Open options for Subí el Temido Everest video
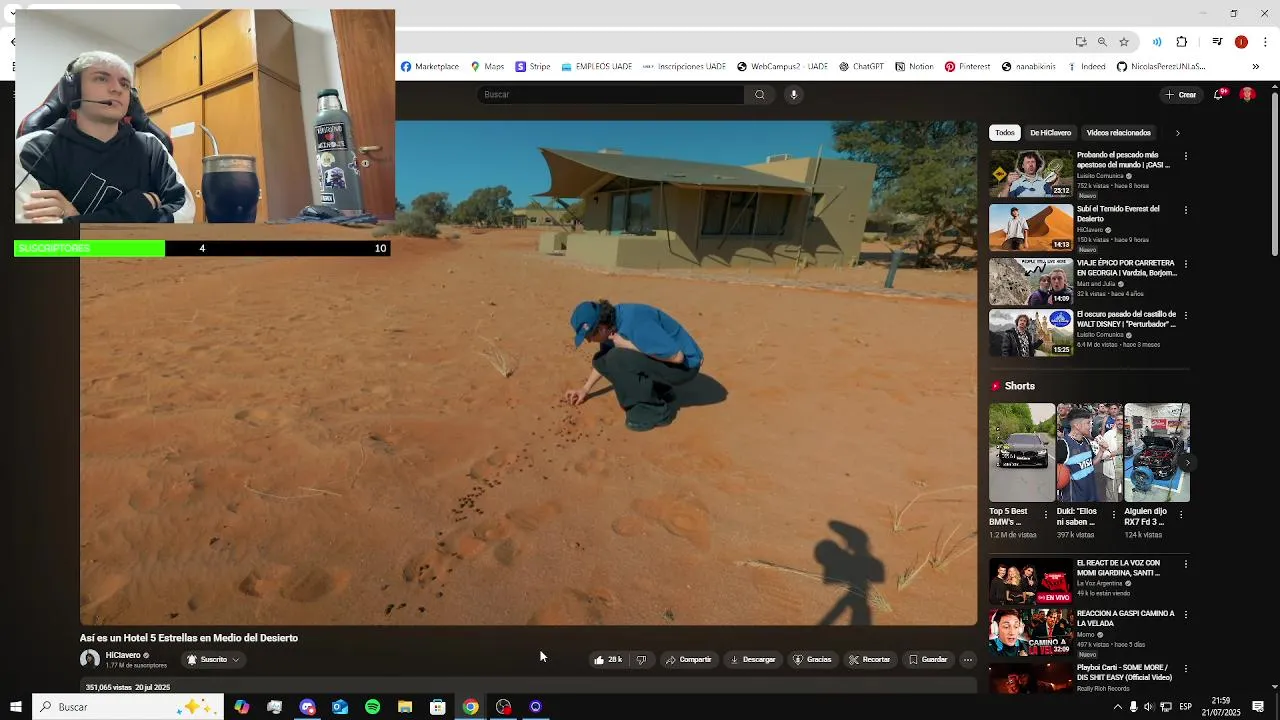Screen dimensions: 1280x720 1186,210
